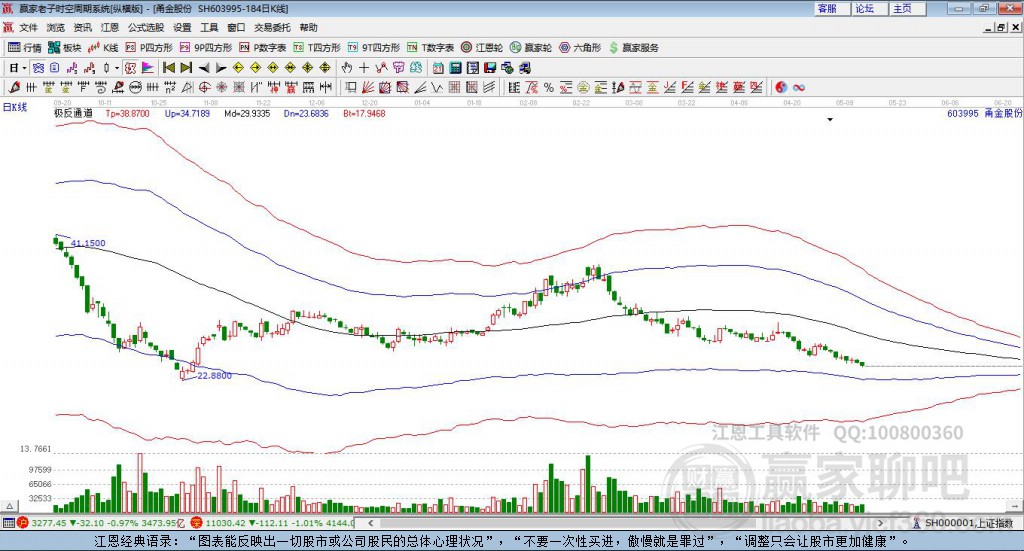The width and height of the screenshot is (1024, 551).
Task: Expand the candlestick style dropdown arrow
Action: (x=117, y=68)
